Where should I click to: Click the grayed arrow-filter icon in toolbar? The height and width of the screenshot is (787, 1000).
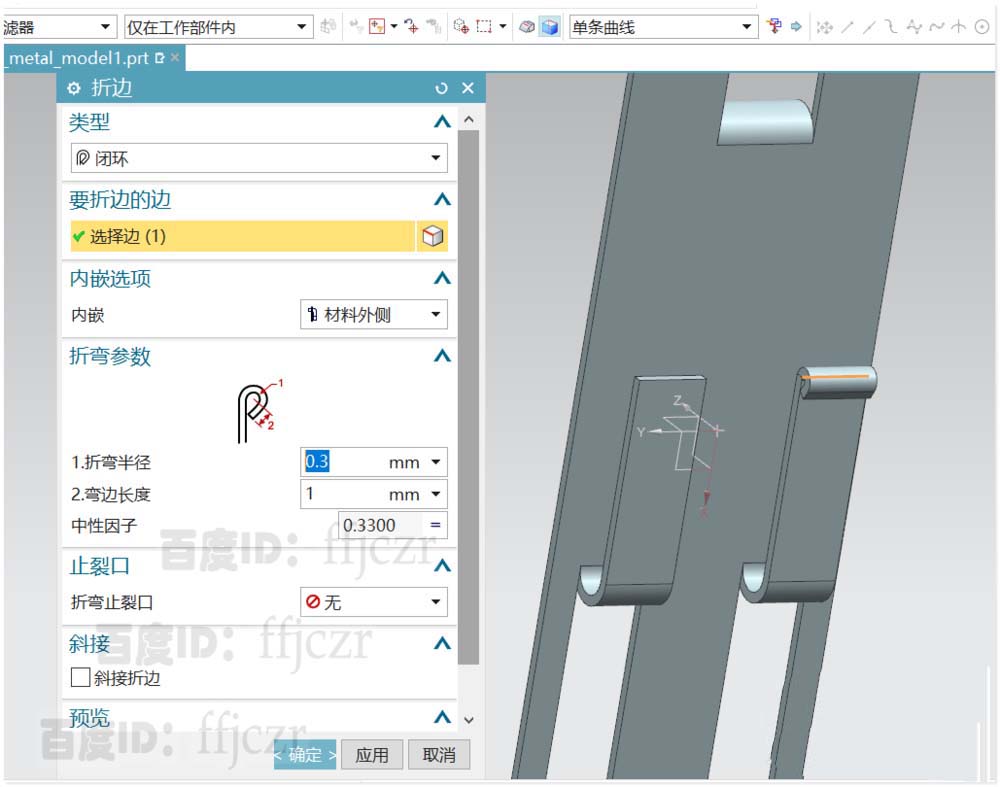click(357, 27)
